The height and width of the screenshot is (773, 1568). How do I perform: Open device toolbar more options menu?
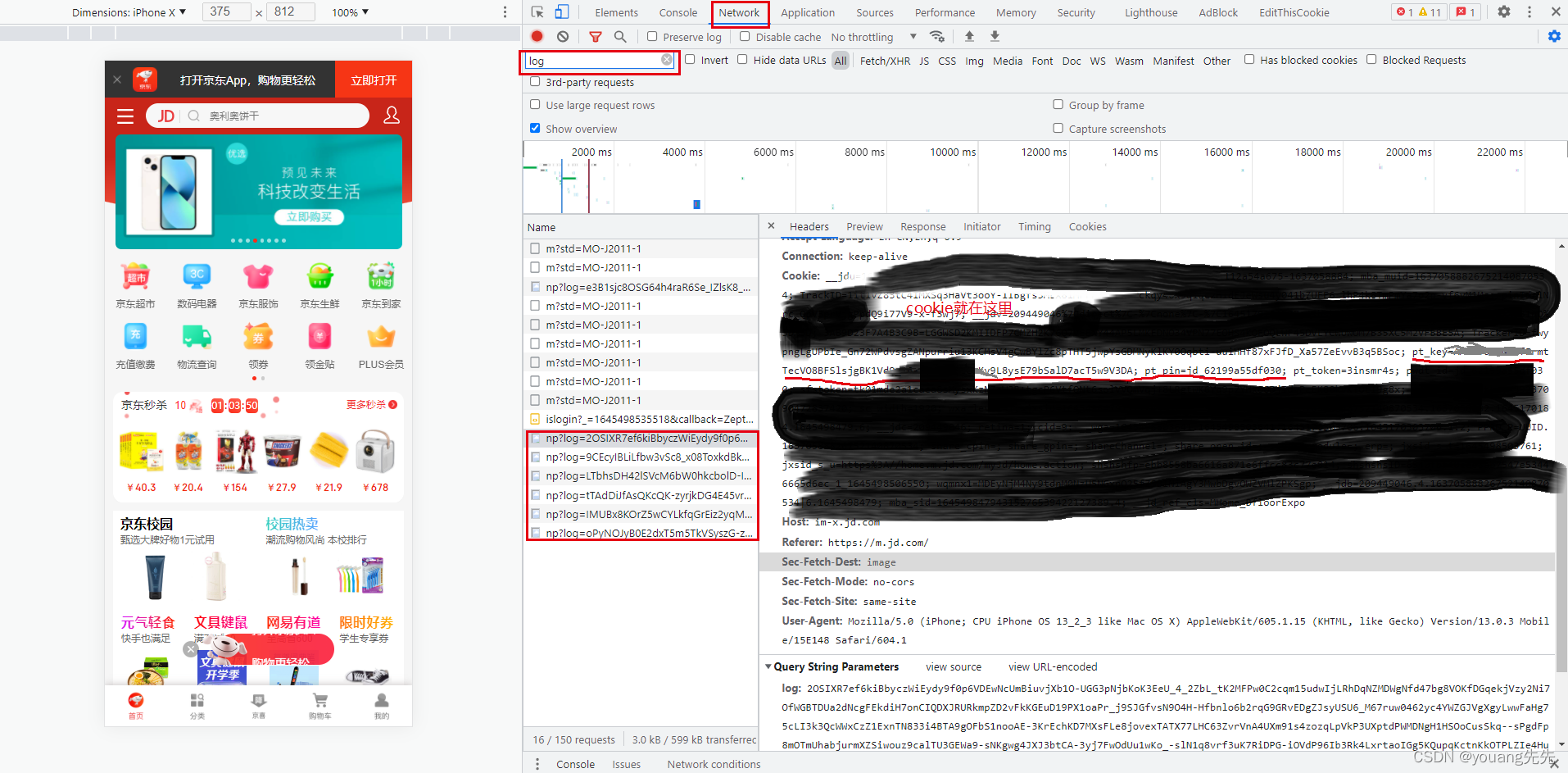[x=505, y=12]
